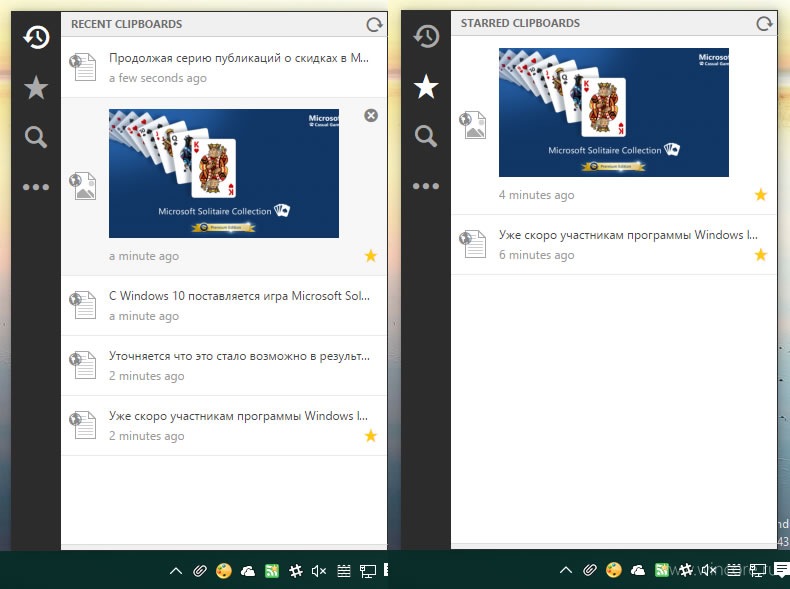This screenshot has width=790, height=589.
Task: Click the '4 minutes ago' timestamp
Action: pyautogui.click(x=537, y=195)
